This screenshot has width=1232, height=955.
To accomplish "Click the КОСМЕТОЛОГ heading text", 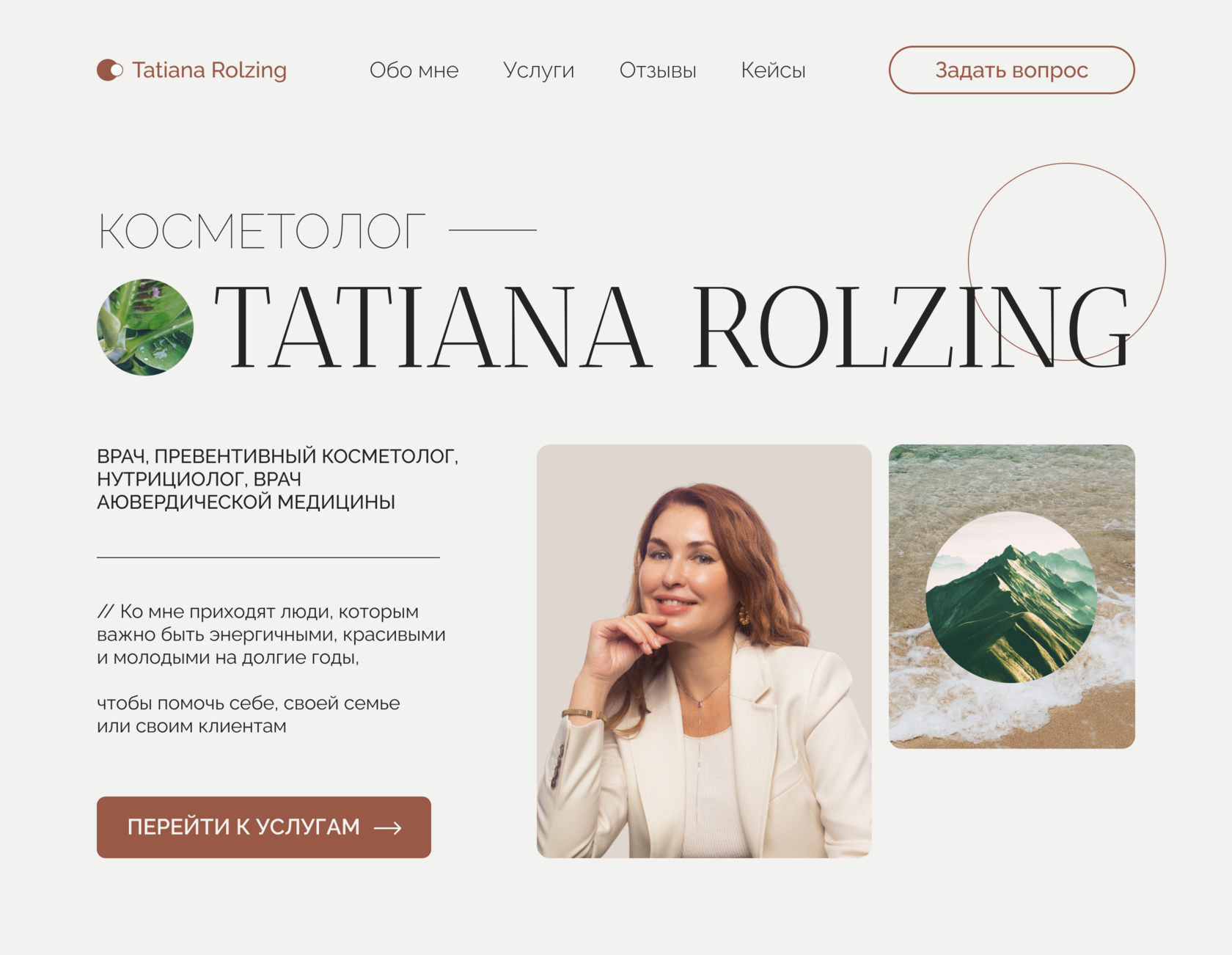I will [262, 232].
